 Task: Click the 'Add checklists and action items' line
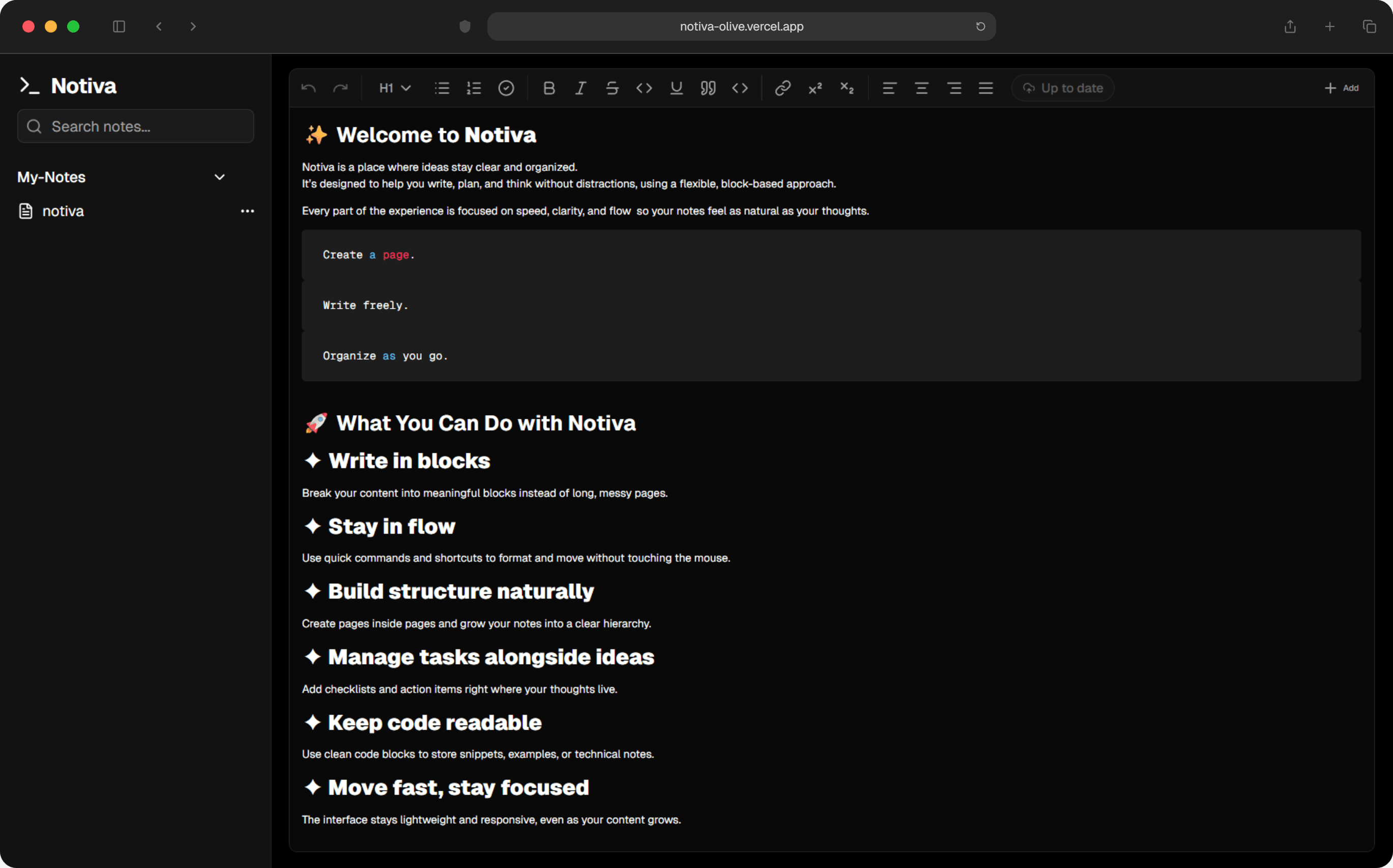(460, 689)
